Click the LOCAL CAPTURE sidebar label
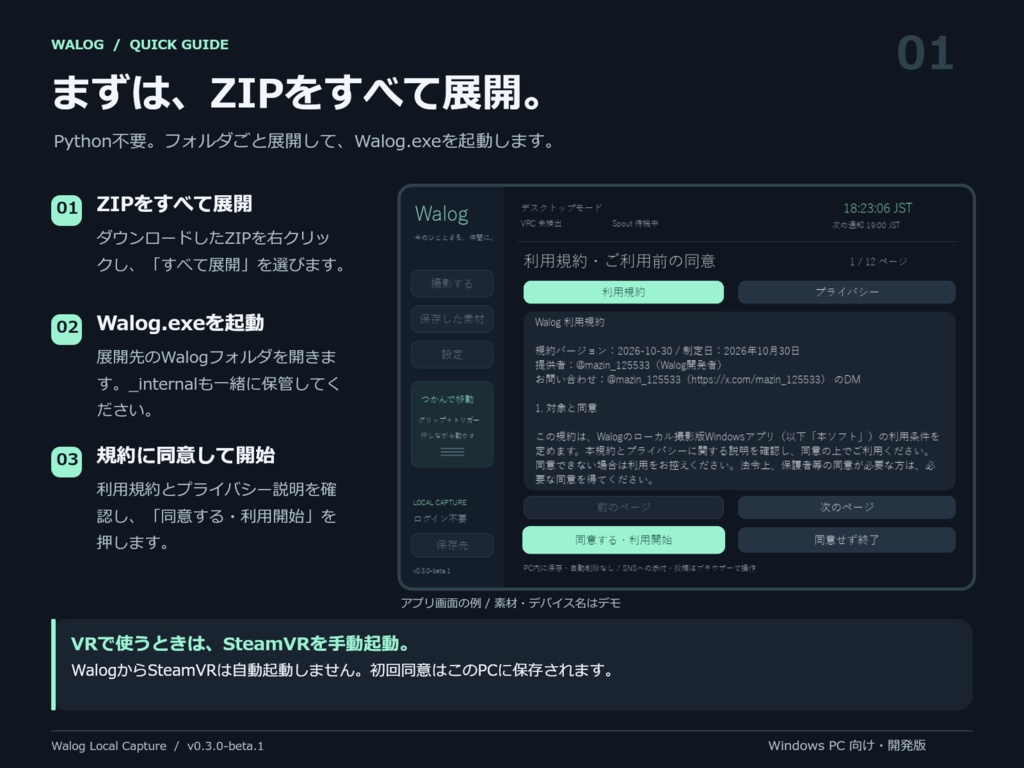The width and height of the screenshot is (1024, 768). [x=440, y=502]
